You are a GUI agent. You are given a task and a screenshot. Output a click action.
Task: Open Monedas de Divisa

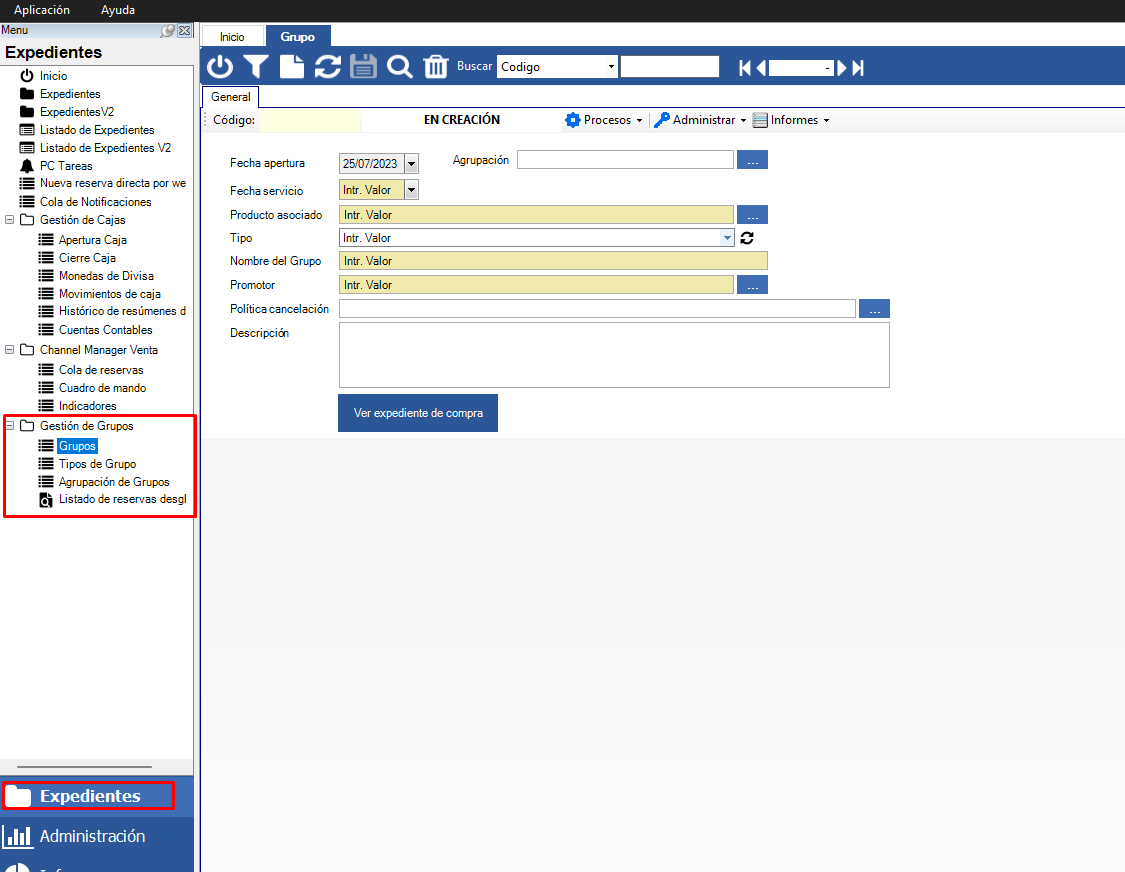(106, 276)
